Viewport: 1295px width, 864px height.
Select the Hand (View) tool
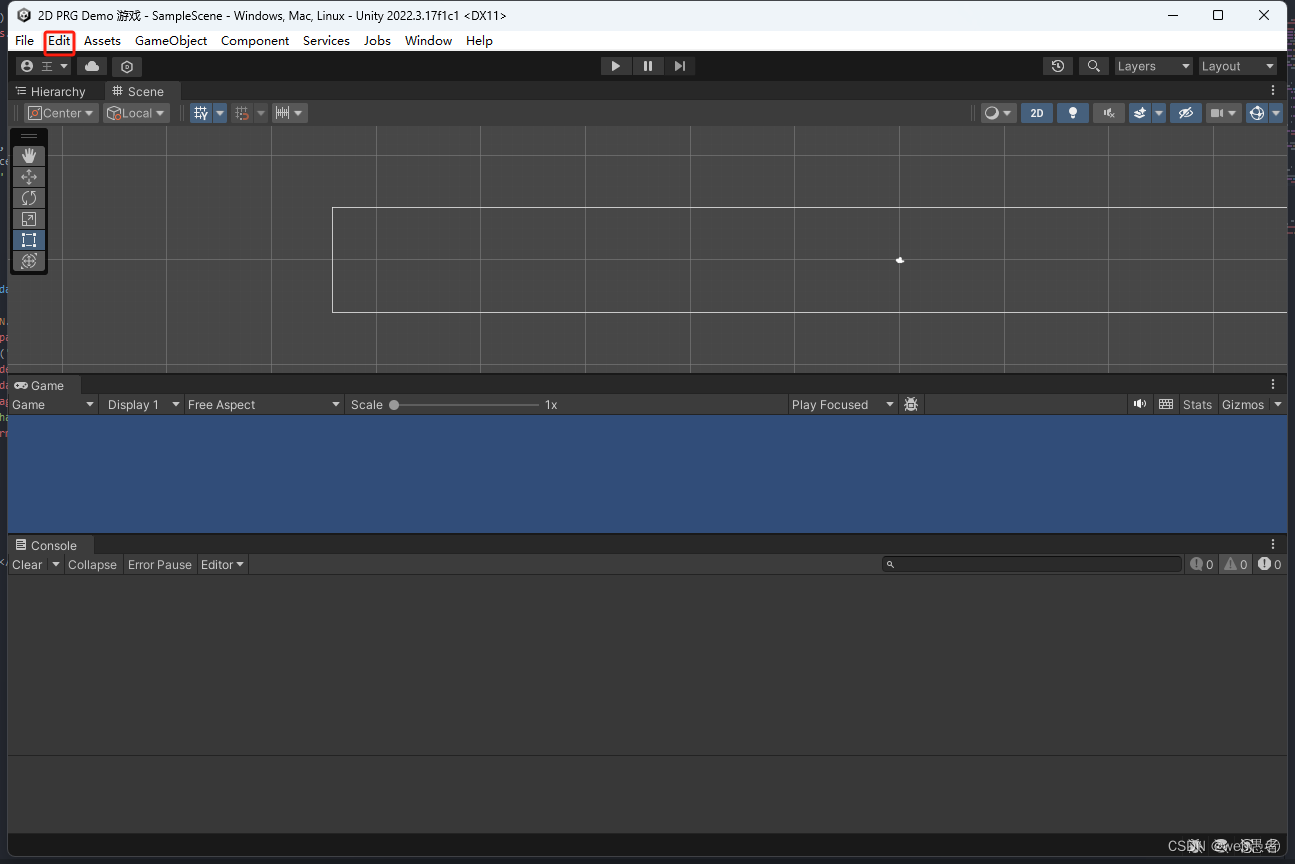click(29, 156)
